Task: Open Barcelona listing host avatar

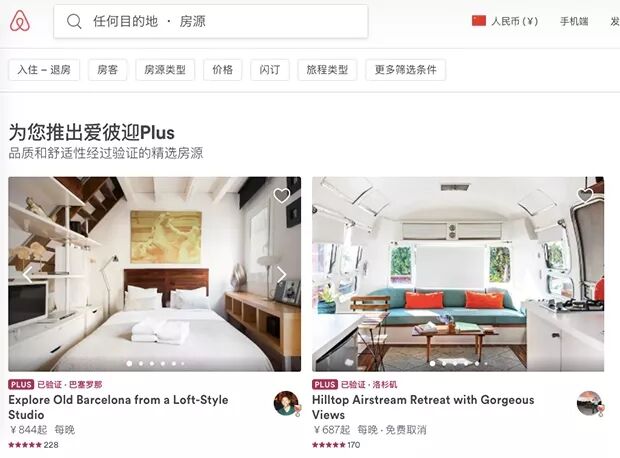Action: pyautogui.click(x=286, y=403)
